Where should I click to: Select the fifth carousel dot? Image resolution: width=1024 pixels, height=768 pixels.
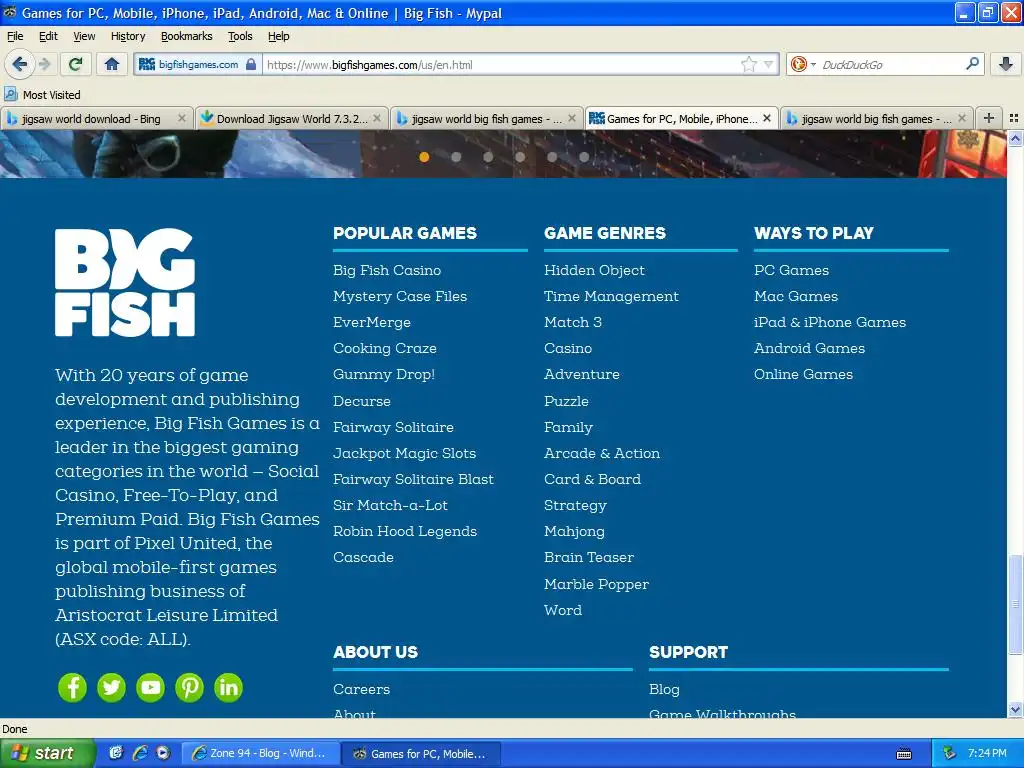point(552,157)
